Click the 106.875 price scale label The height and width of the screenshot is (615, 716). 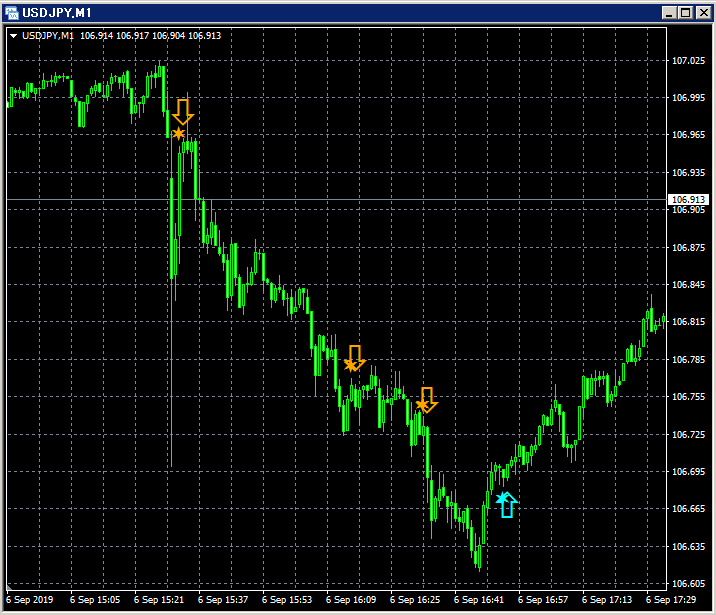point(688,247)
